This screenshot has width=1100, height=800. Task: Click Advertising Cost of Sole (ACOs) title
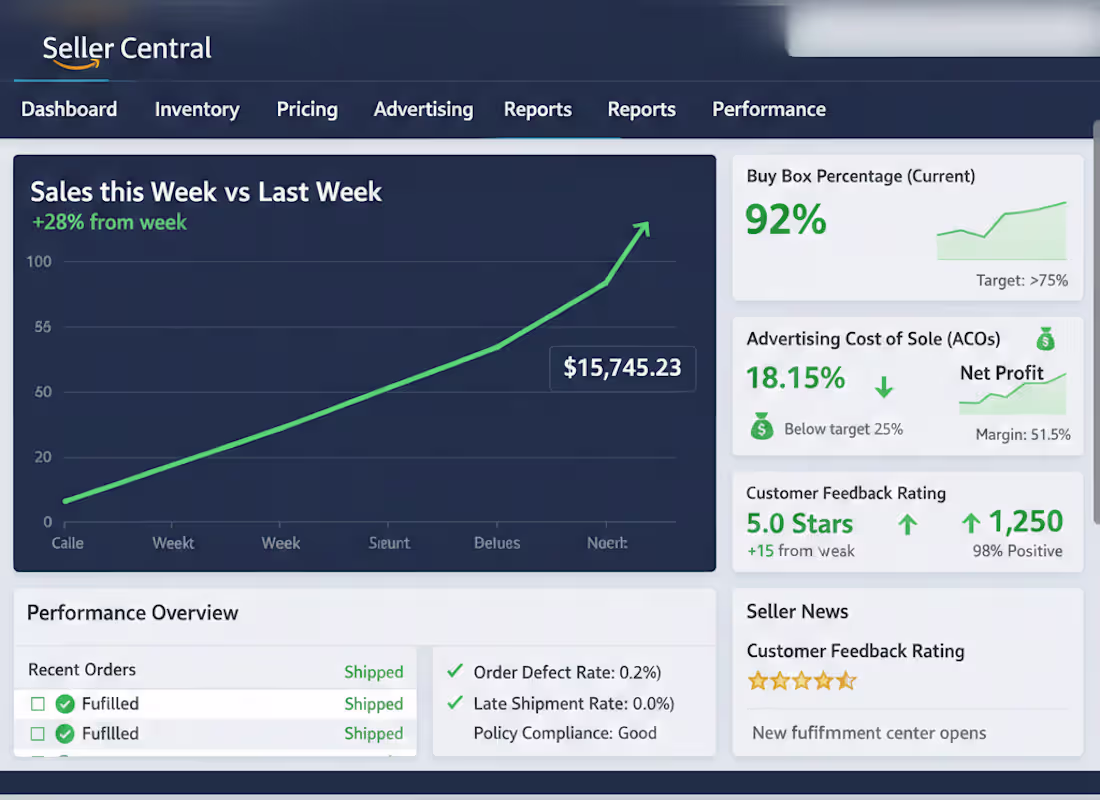[x=873, y=339]
